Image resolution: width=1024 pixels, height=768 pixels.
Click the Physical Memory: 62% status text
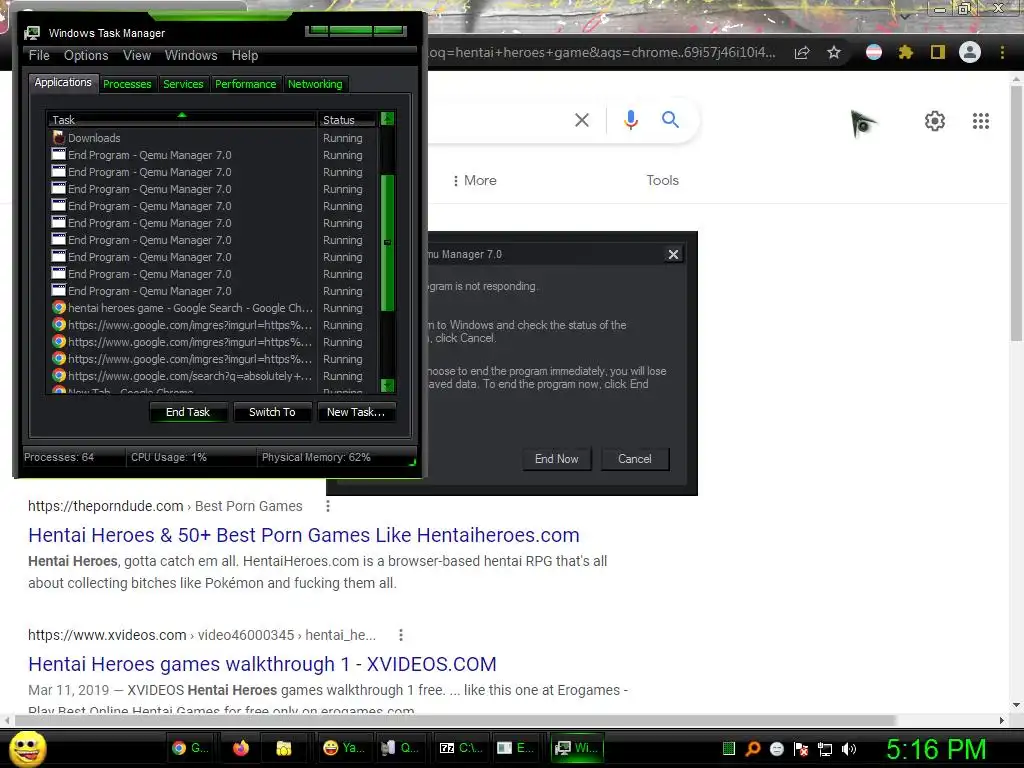click(316, 457)
